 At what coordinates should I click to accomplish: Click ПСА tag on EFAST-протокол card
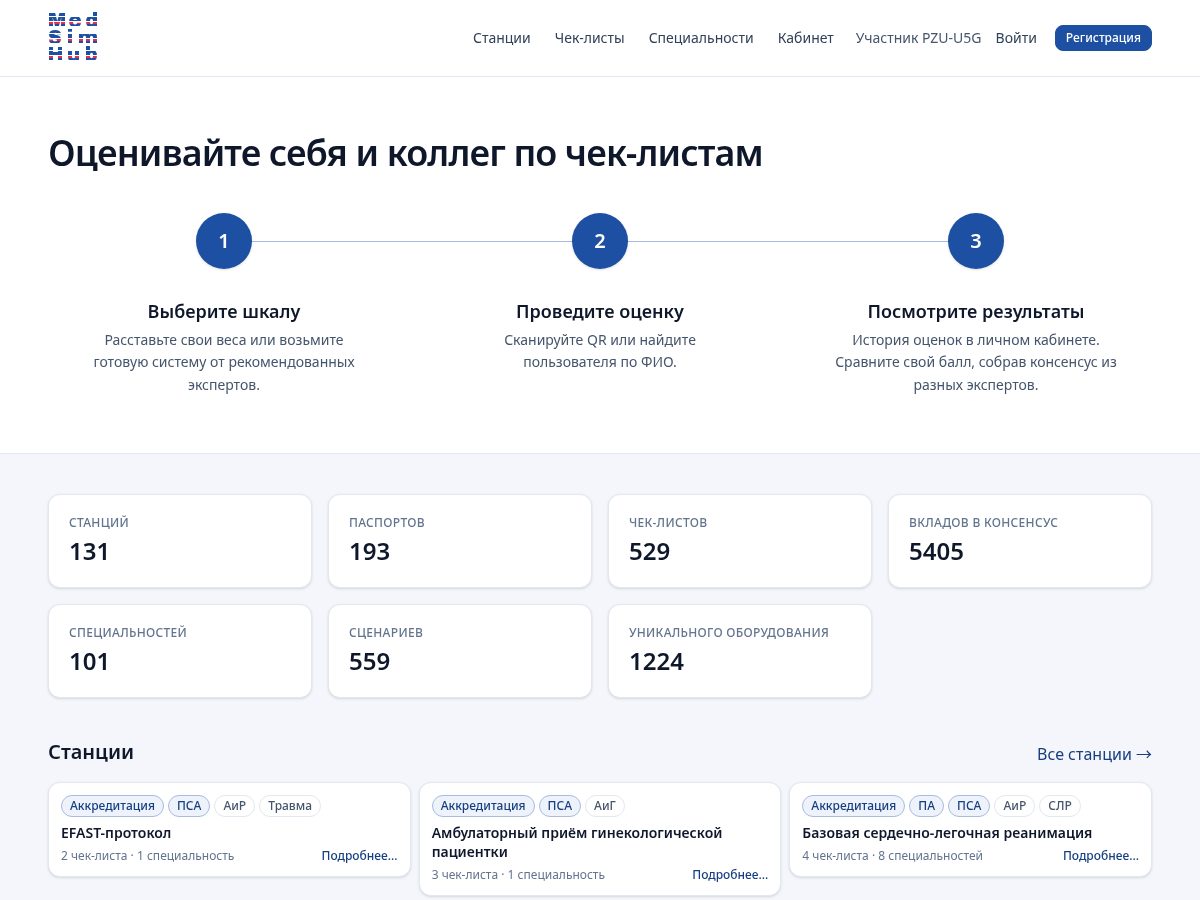point(189,805)
